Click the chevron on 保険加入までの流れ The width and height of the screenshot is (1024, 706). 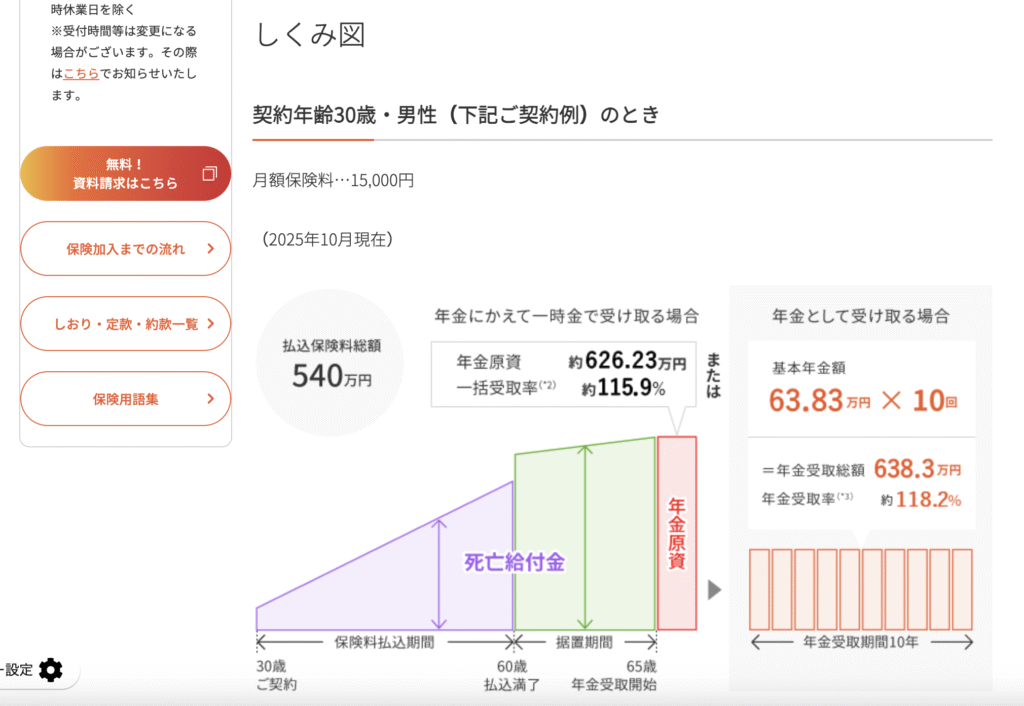[x=210, y=249]
